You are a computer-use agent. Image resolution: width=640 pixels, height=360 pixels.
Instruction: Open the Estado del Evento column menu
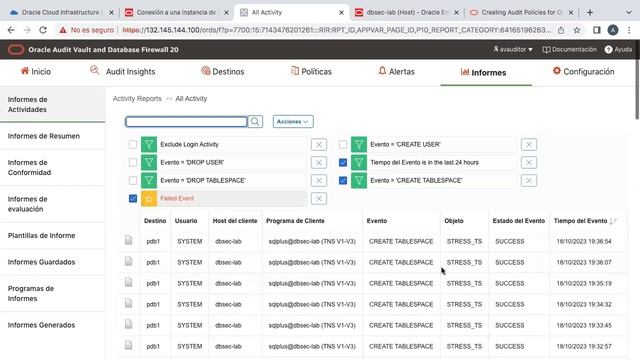518,221
